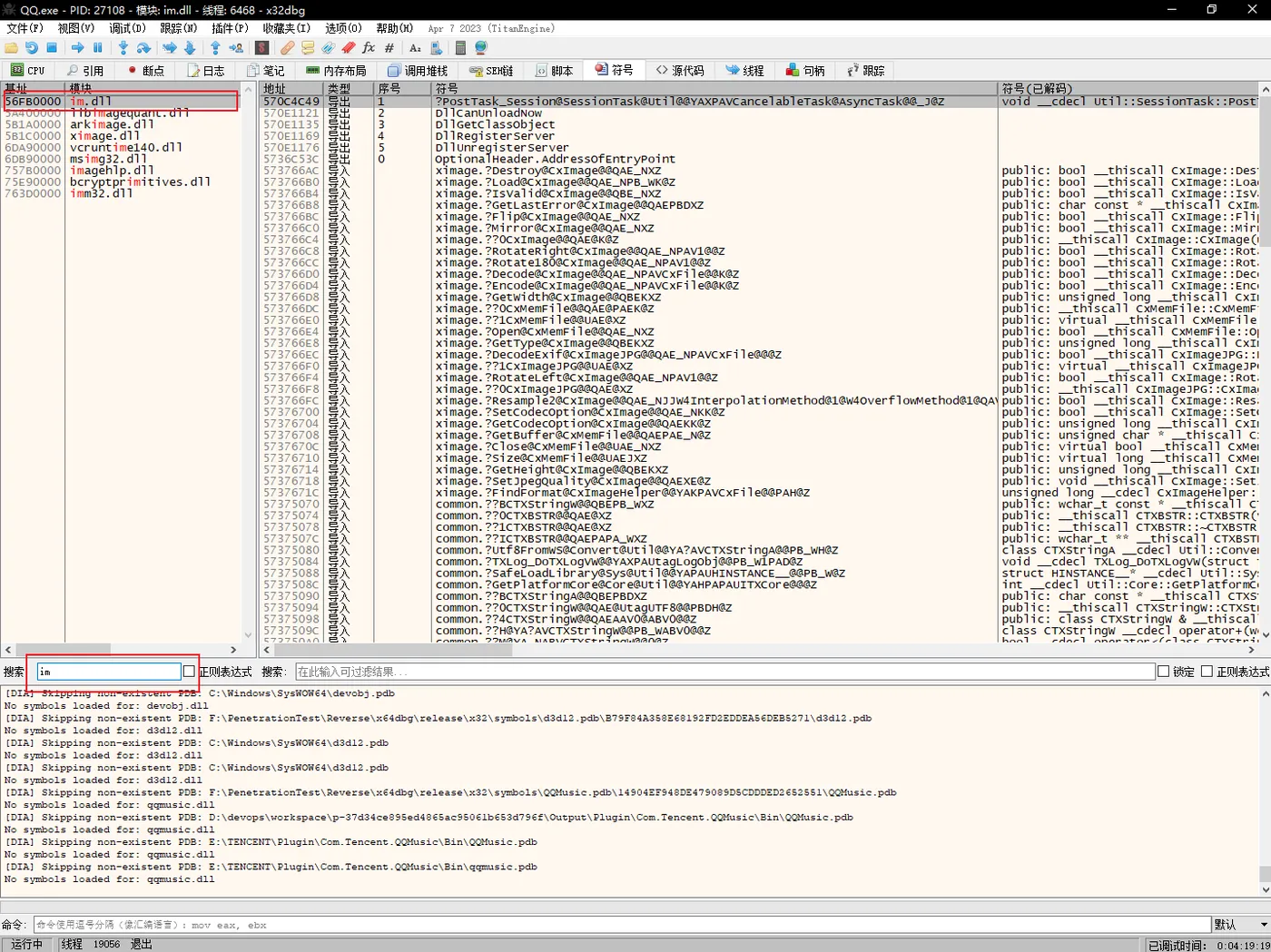Viewport: 1271px width, 952px height.
Task: Pause execution with the pause icon
Action: 98,47
